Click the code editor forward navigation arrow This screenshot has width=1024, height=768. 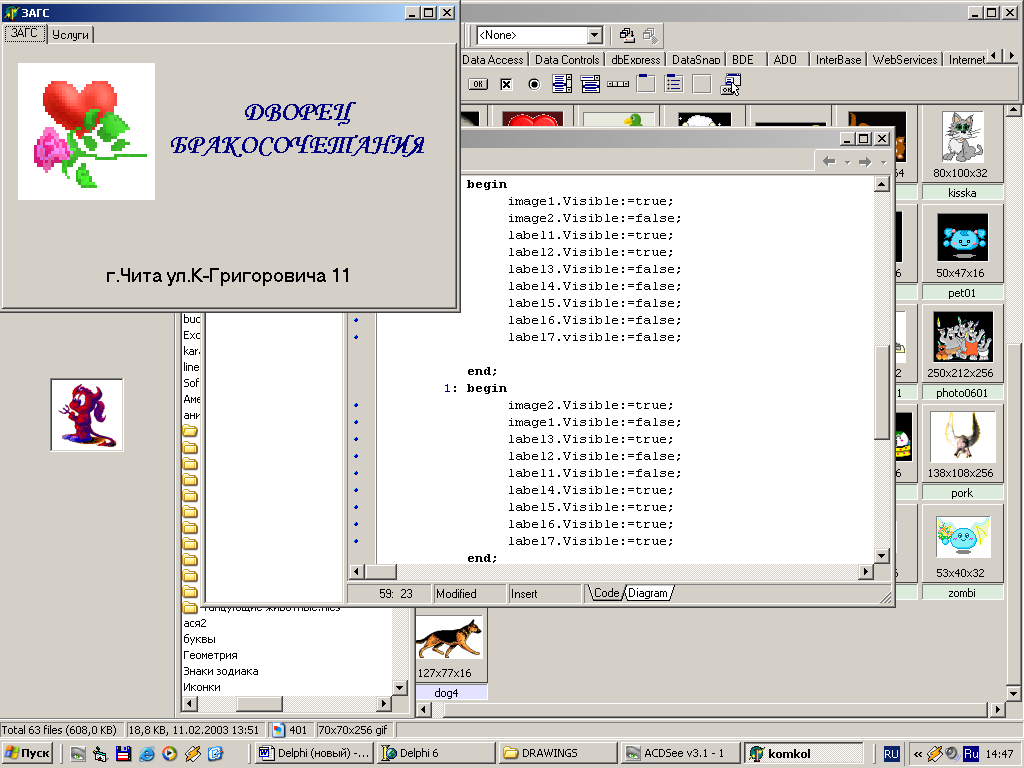pos(865,161)
